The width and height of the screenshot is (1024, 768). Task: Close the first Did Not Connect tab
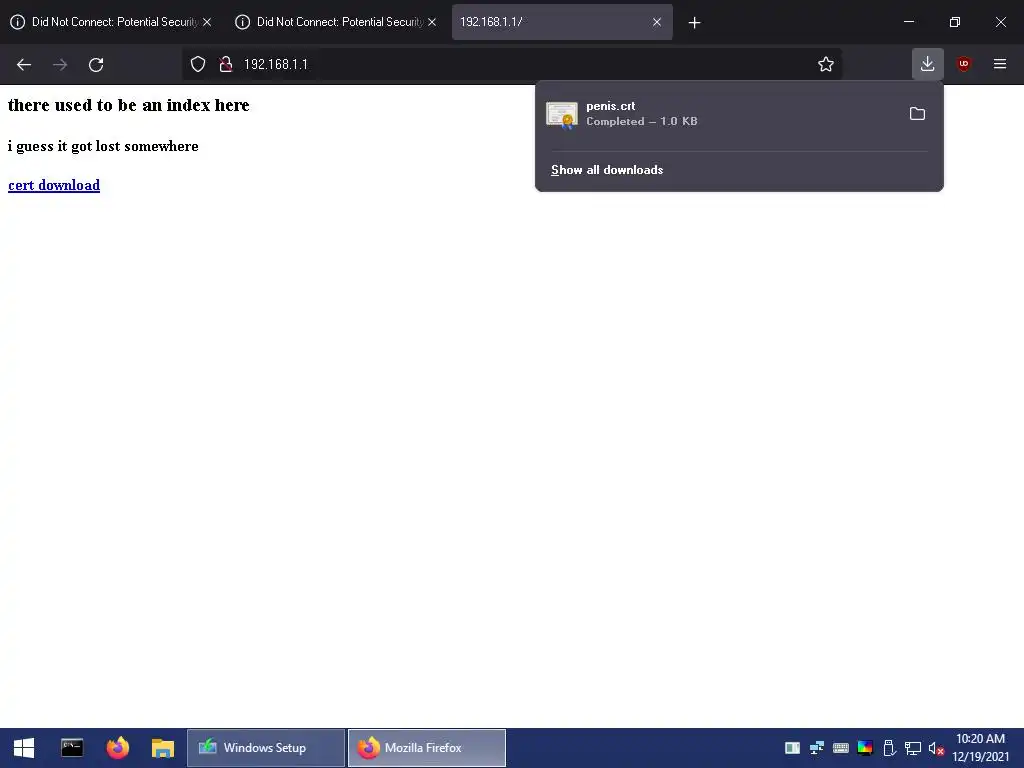tap(207, 22)
